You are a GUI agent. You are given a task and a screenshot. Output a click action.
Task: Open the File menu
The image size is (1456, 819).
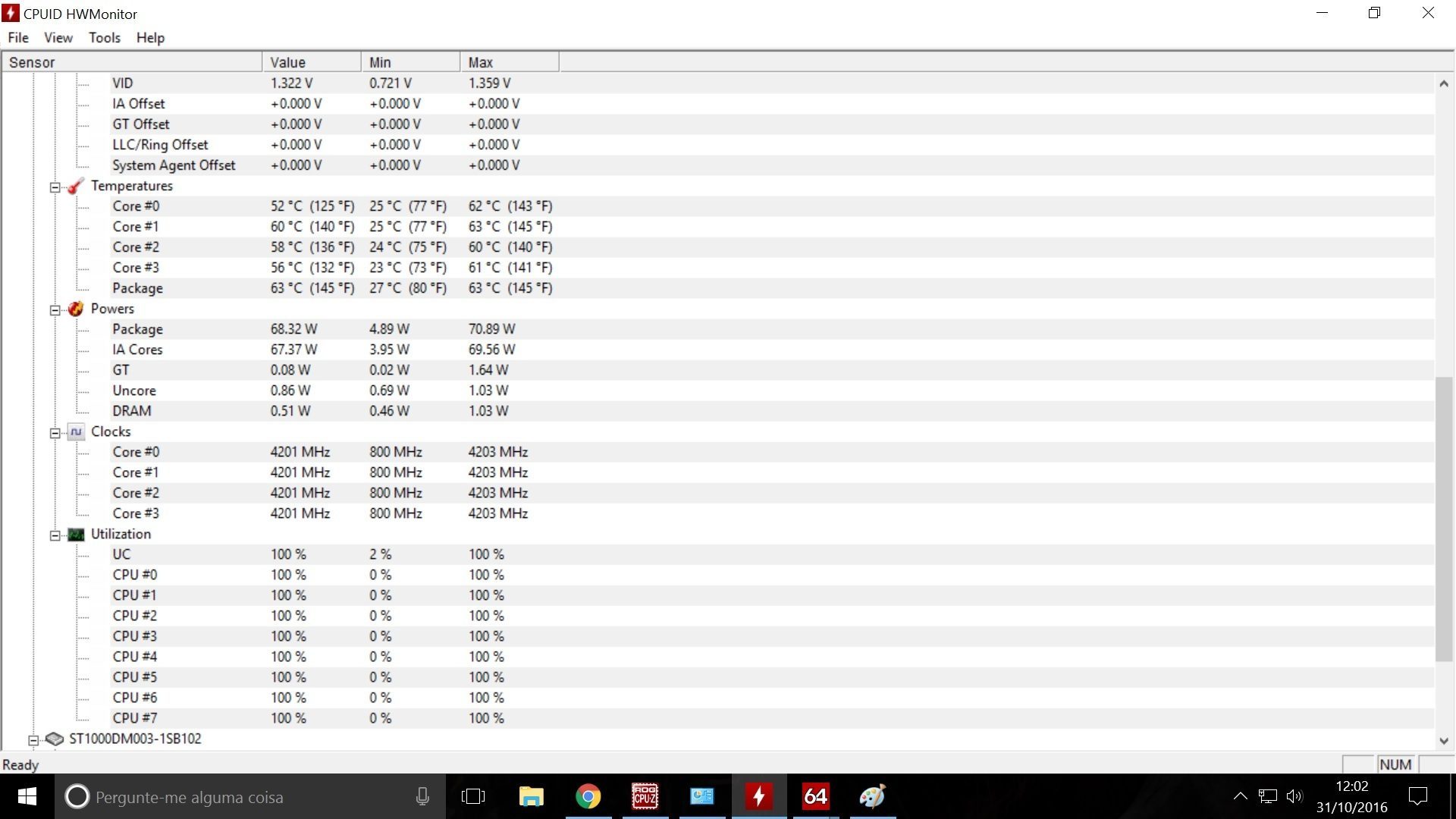[x=18, y=38]
